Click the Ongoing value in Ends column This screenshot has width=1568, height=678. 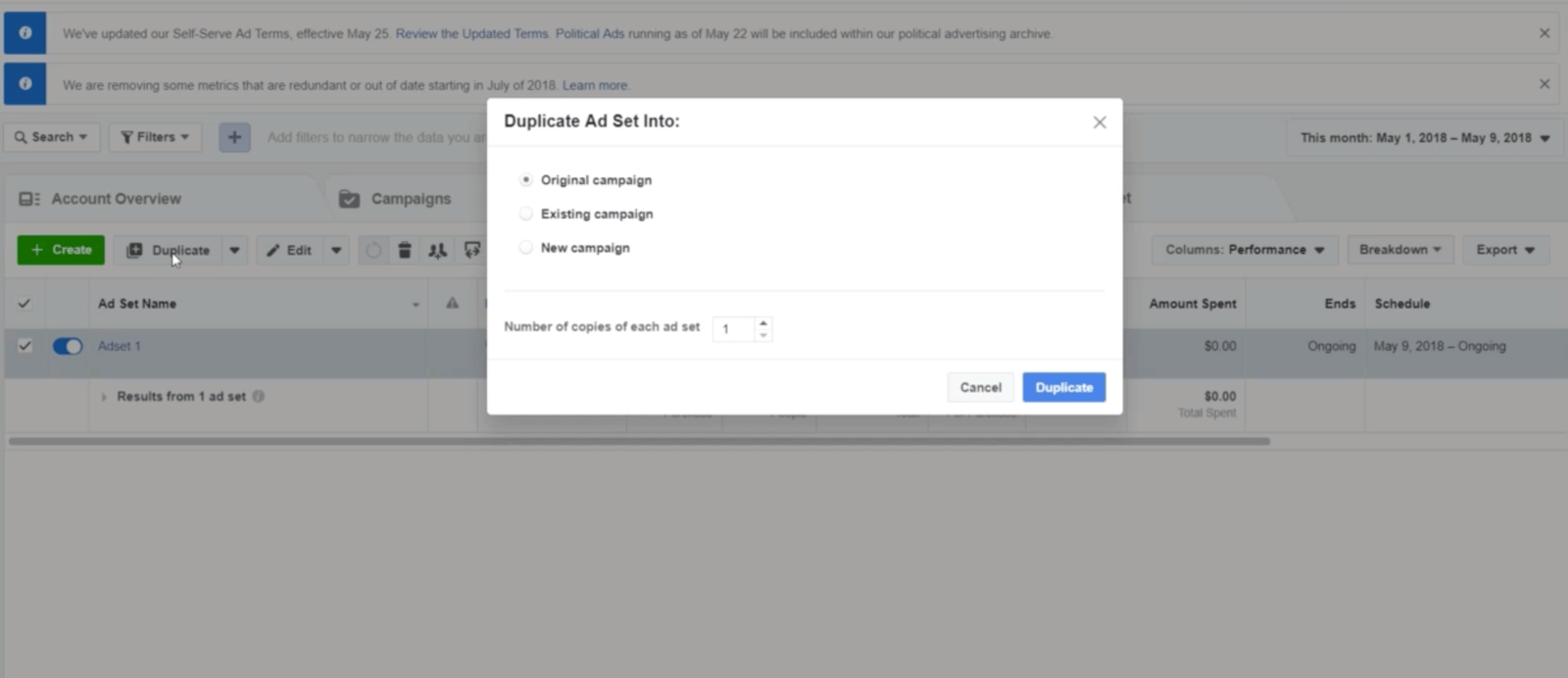click(1332, 346)
